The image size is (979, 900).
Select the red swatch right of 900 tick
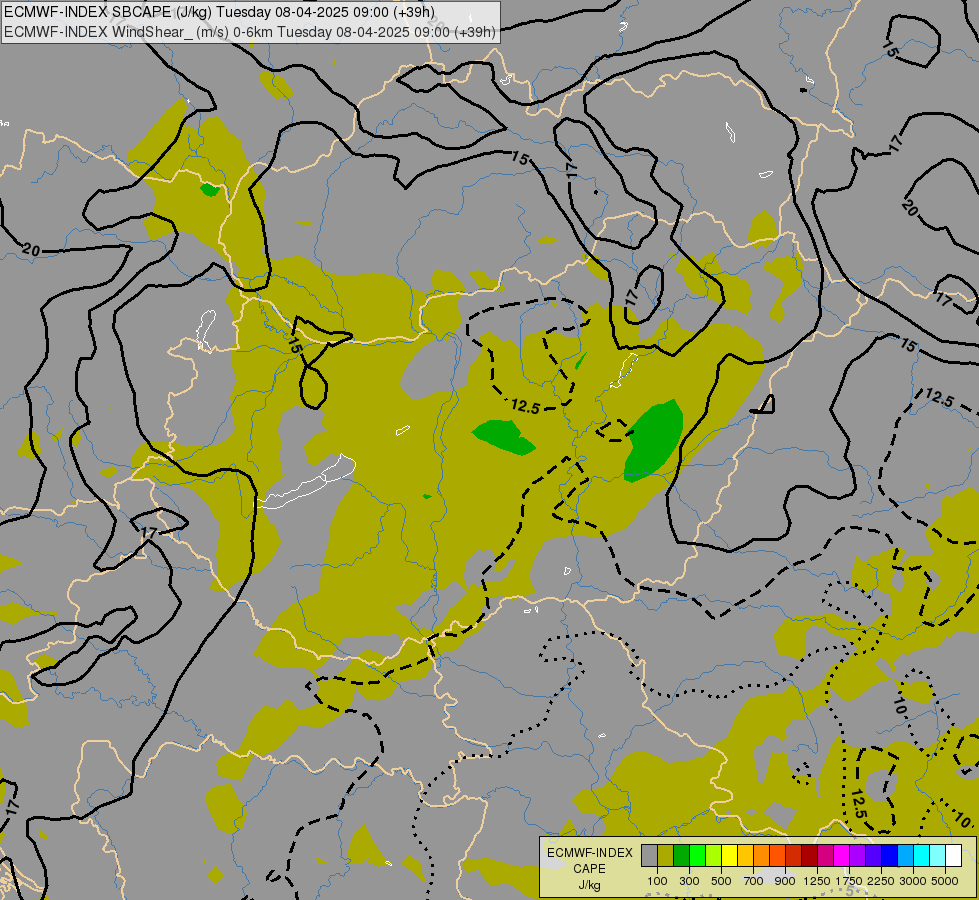[793, 855]
